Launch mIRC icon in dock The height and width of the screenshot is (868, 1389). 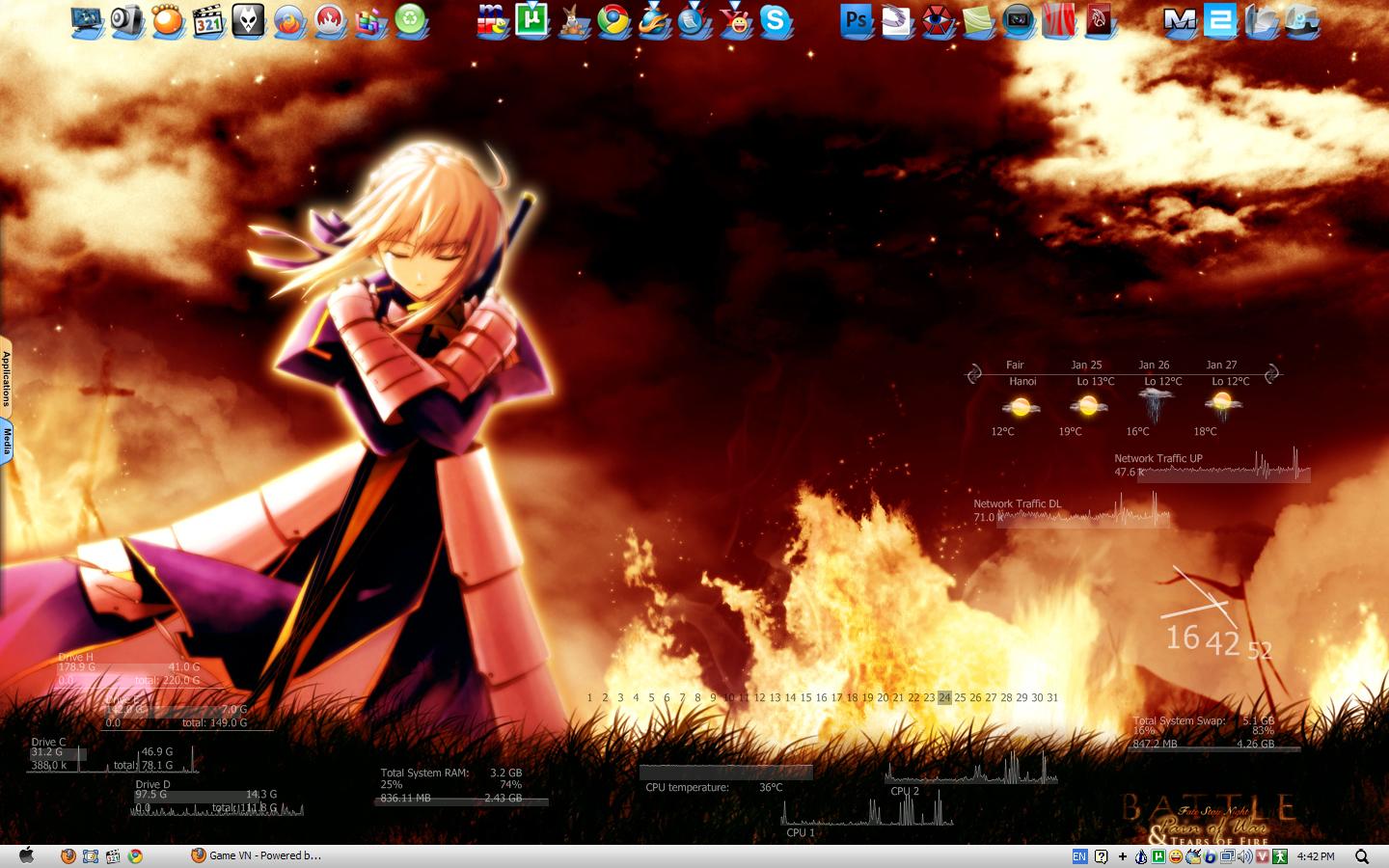pyautogui.click(x=492, y=20)
